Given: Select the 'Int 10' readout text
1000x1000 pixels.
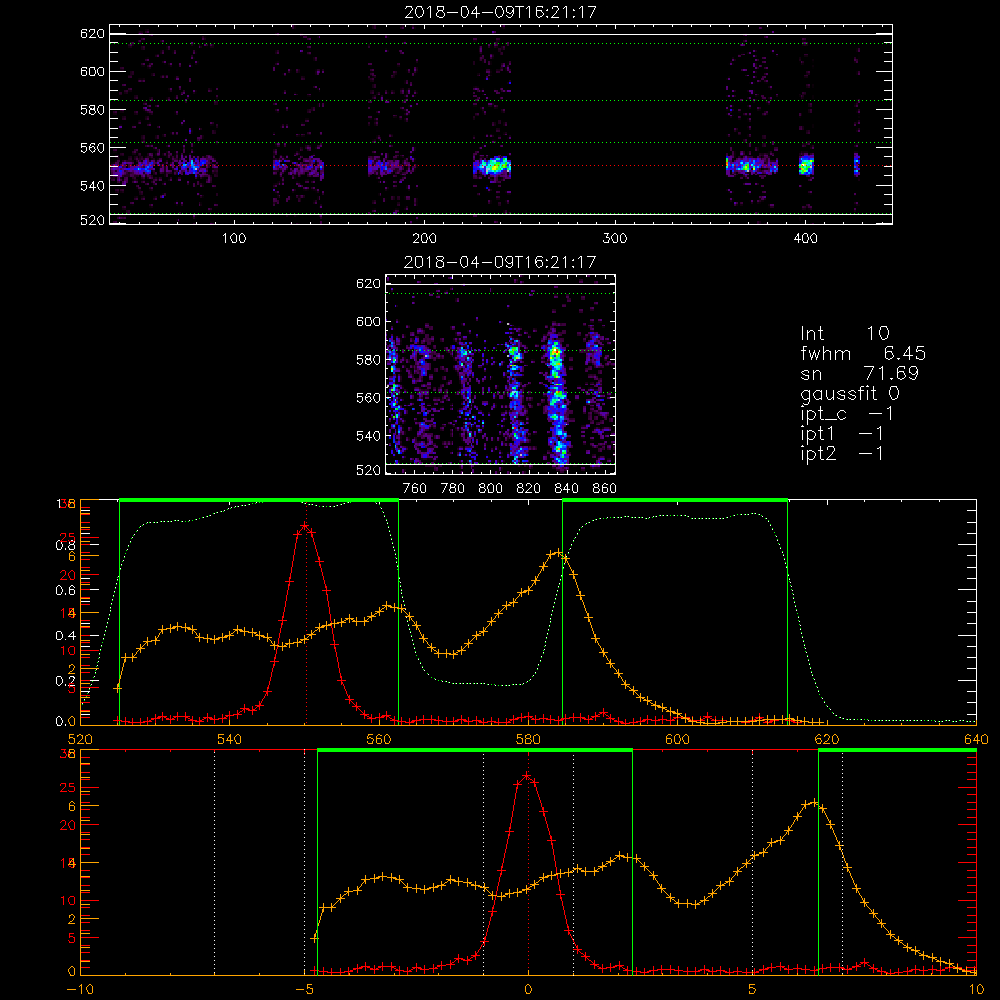Looking at the screenshot, I should tap(845, 333).
